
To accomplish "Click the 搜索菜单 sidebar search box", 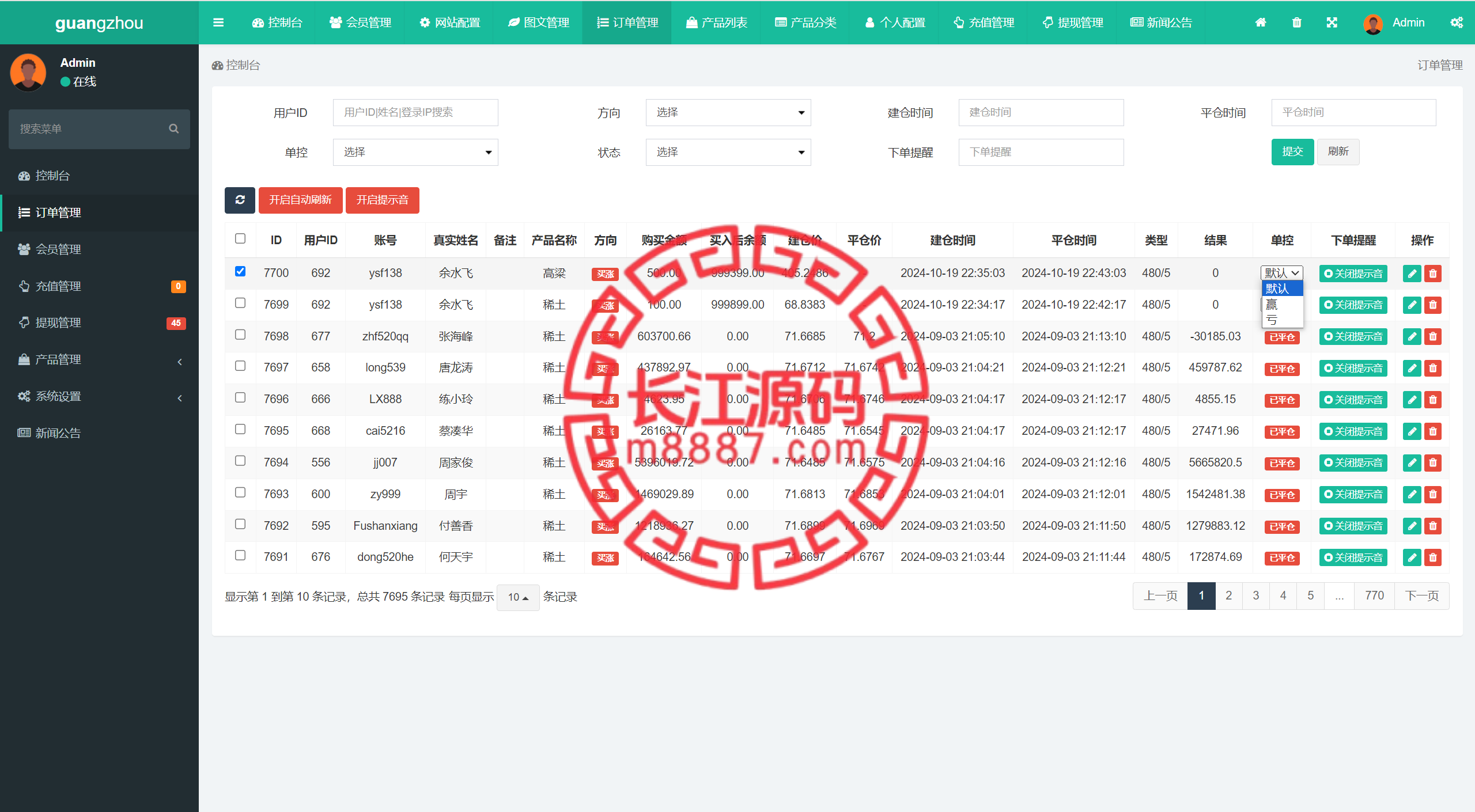I will [99, 129].
